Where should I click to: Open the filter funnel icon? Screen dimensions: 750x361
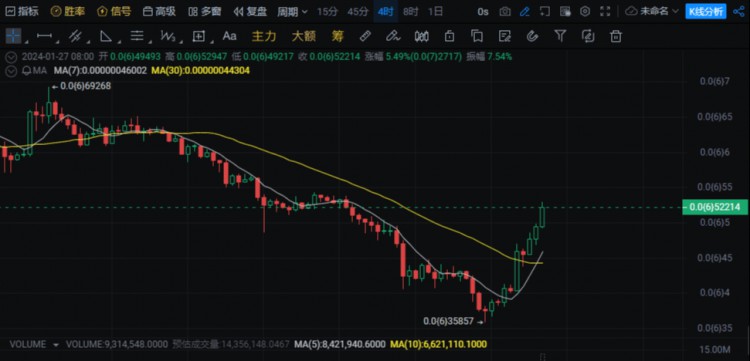click(x=560, y=36)
